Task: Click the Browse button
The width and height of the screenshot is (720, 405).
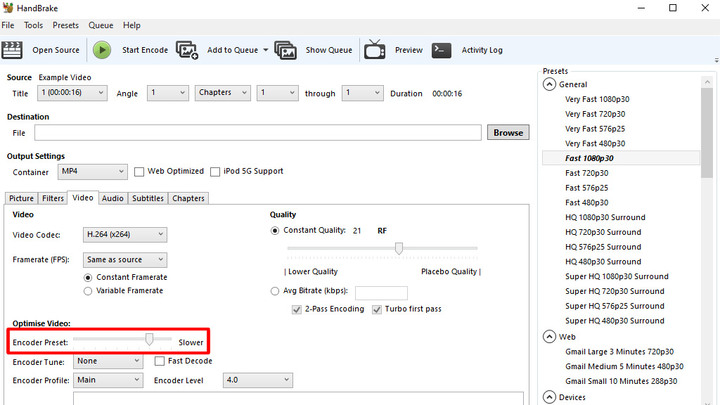Action: tap(508, 133)
